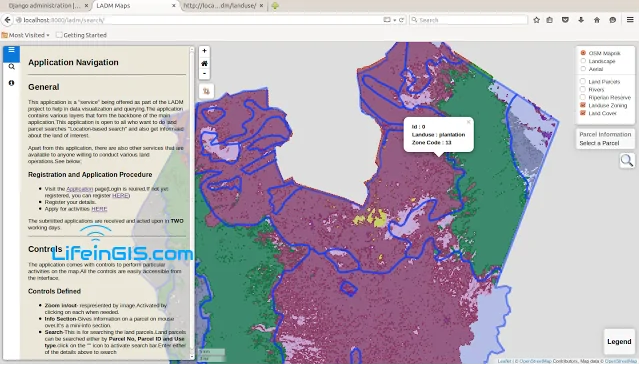Bookmark this page with star icon
The width and height of the screenshot is (640, 365).
coord(536,20)
